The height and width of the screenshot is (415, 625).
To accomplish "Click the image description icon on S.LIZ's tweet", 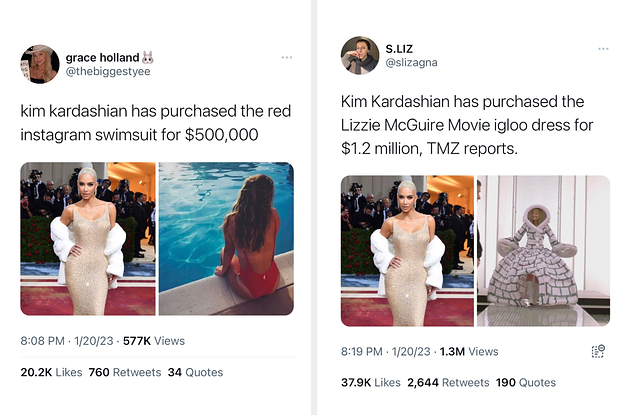I will [x=598, y=351].
